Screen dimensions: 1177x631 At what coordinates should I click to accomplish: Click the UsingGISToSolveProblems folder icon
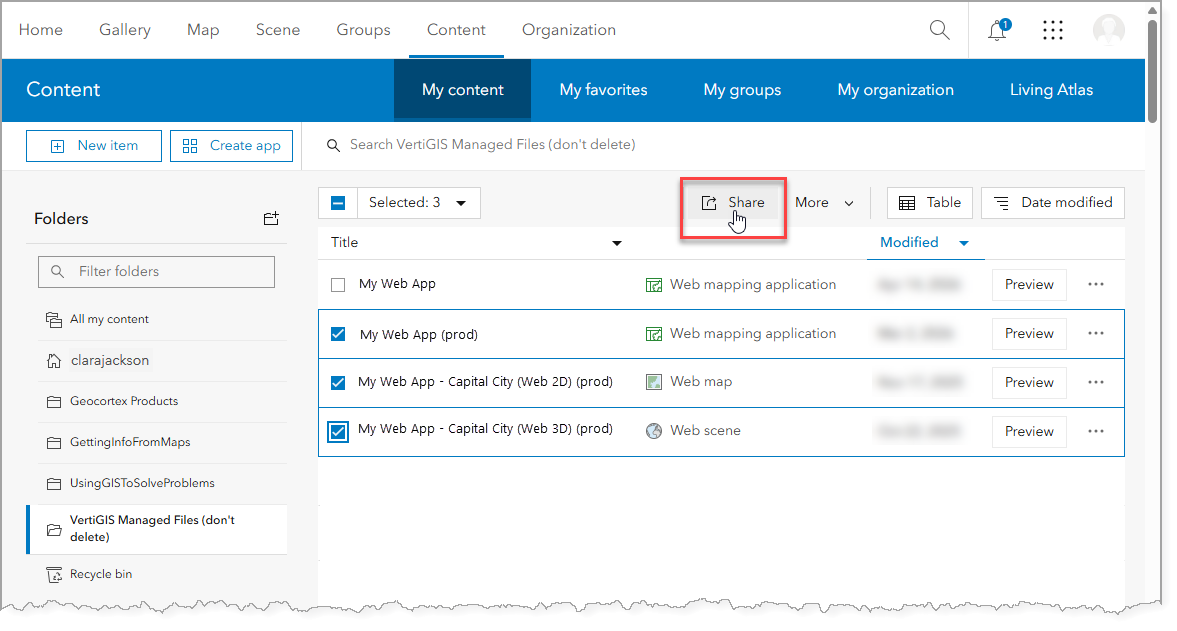click(x=54, y=484)
